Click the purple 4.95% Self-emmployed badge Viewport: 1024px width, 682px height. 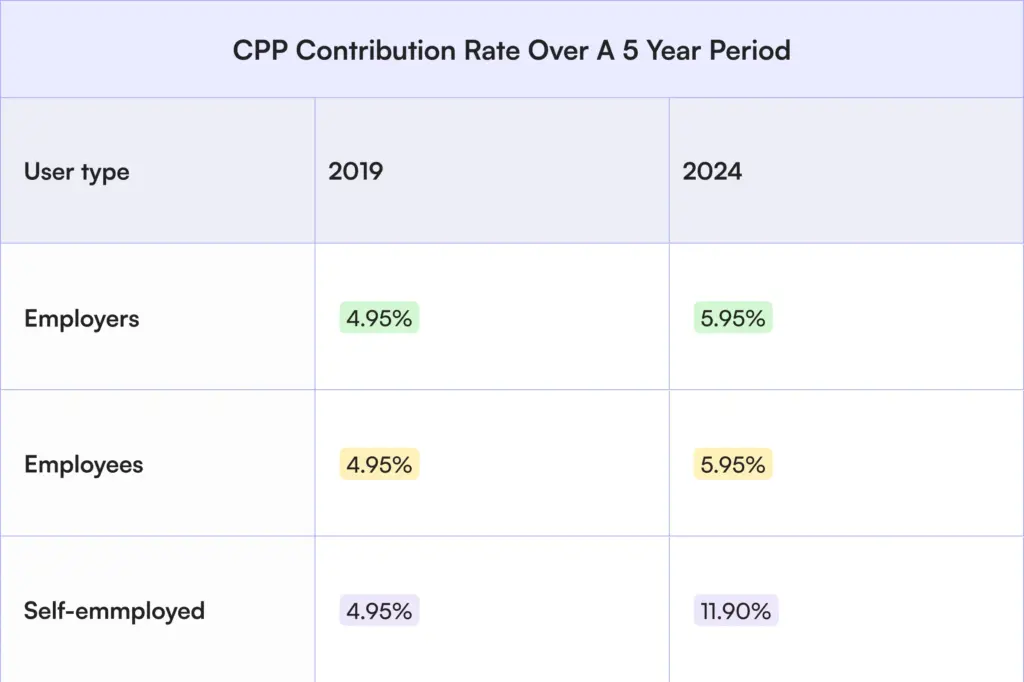(x=379, y=611)
